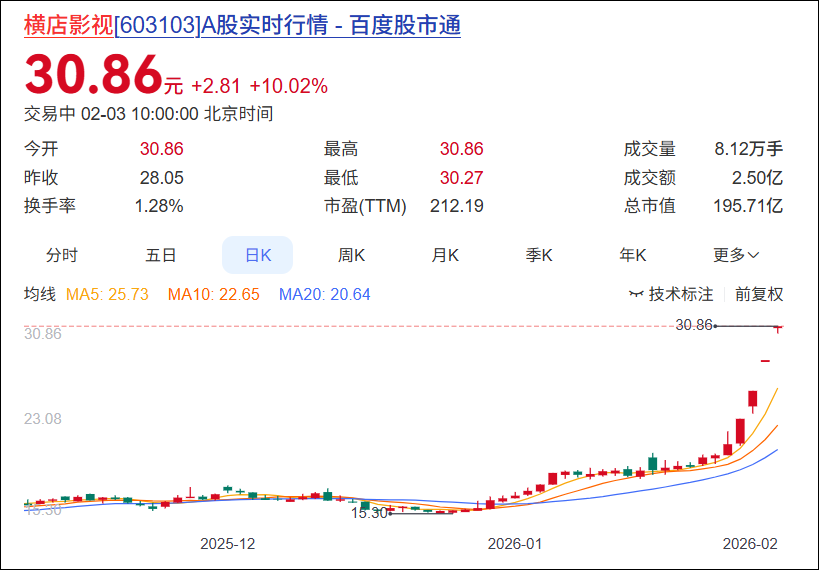Viewport: 819px width, 570px height.
Task: Open A股实时行情 - 百度股市通 link
Action: point(331,25)
